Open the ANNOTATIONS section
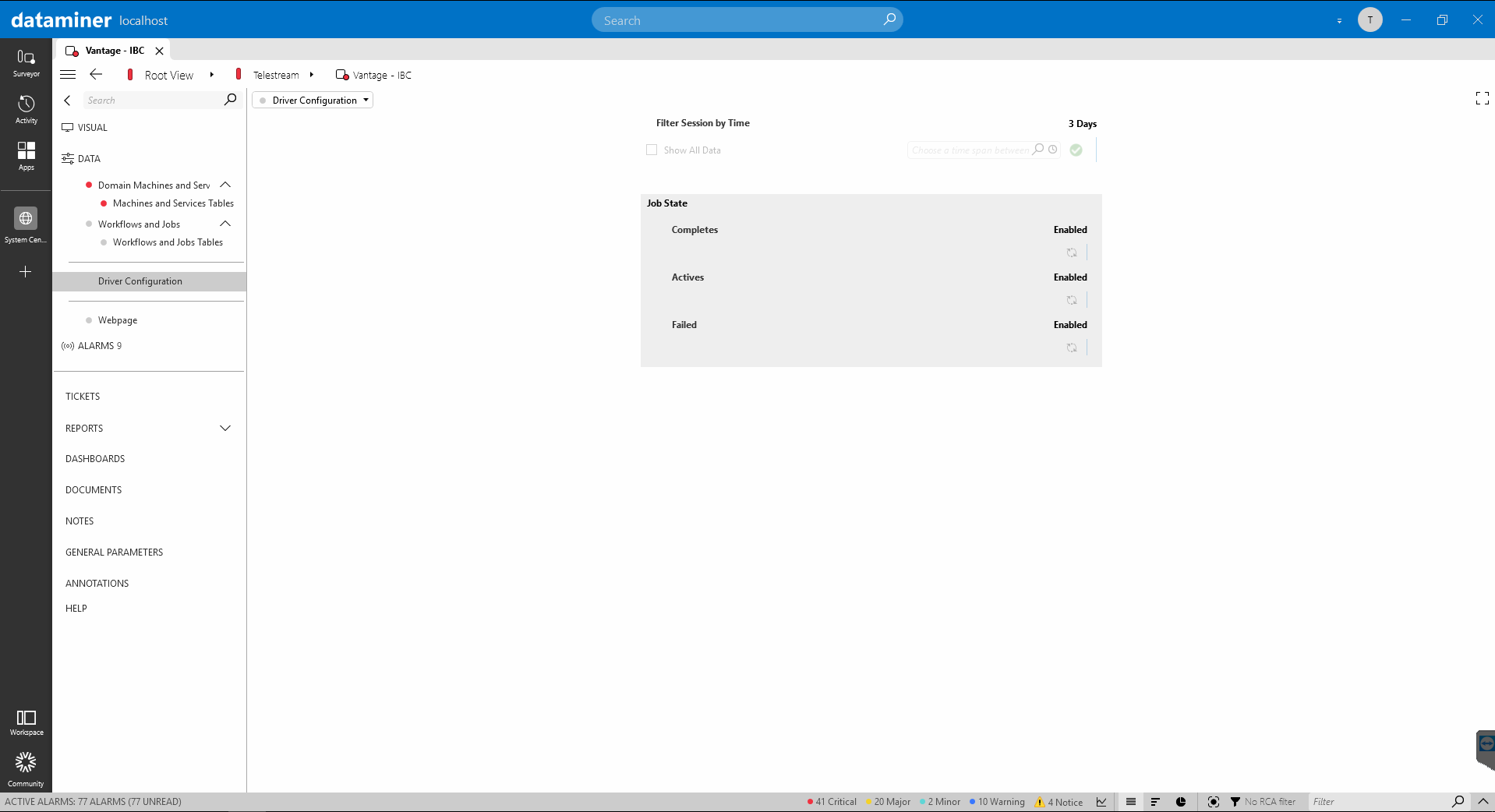This screenshot has height=812, width=1495. 97,584
